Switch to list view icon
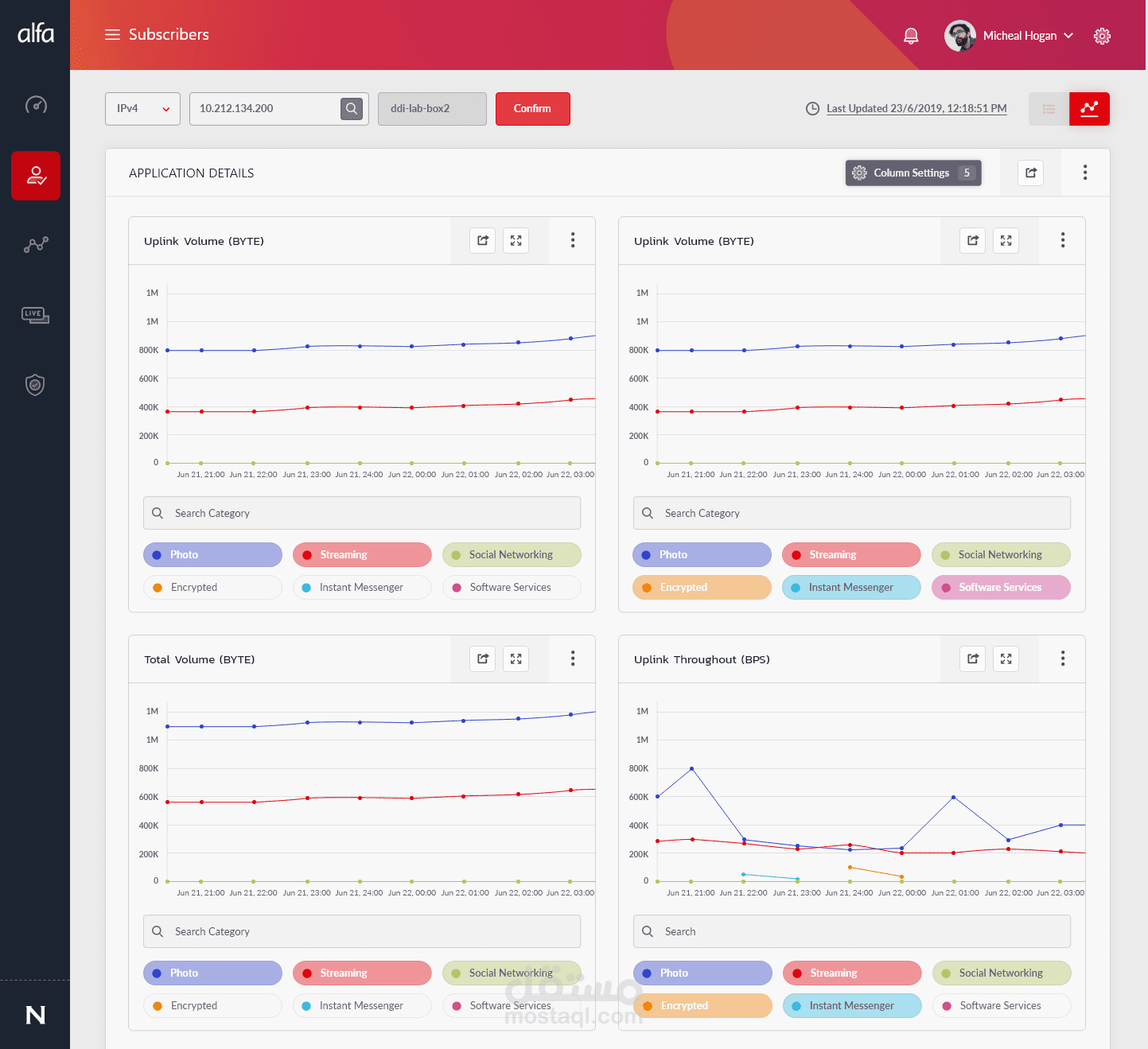 [1049, 109]
